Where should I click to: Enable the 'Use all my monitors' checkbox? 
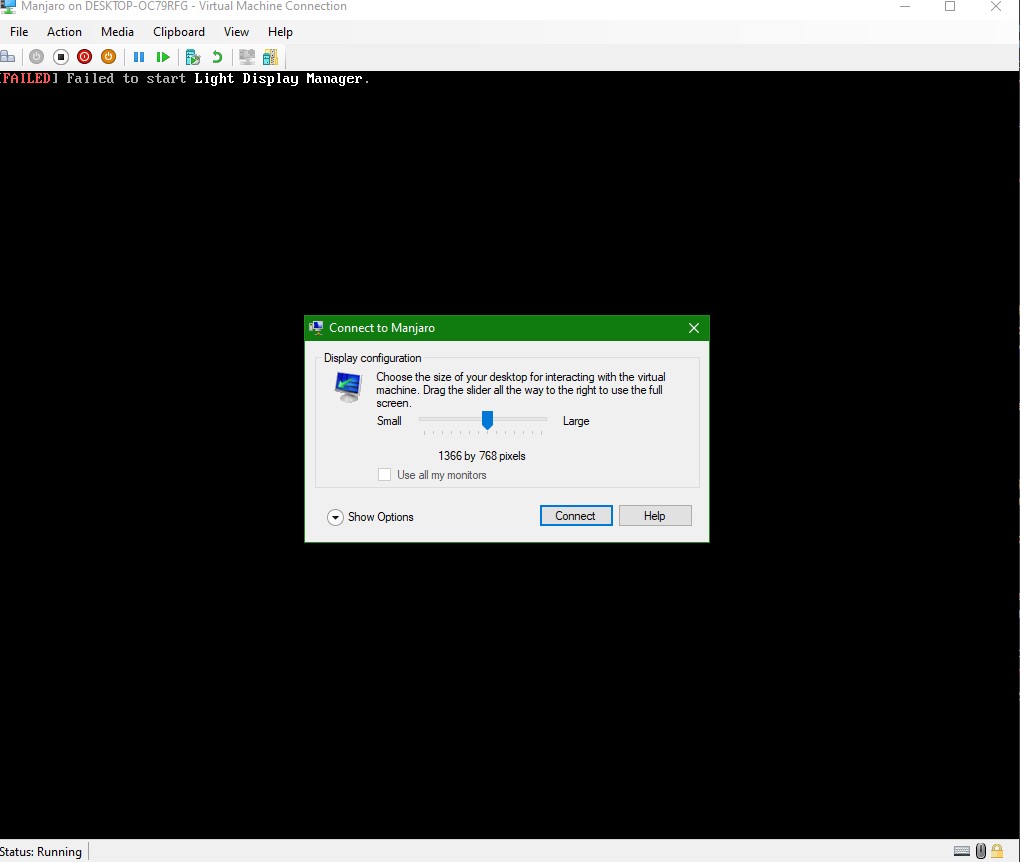384,475
